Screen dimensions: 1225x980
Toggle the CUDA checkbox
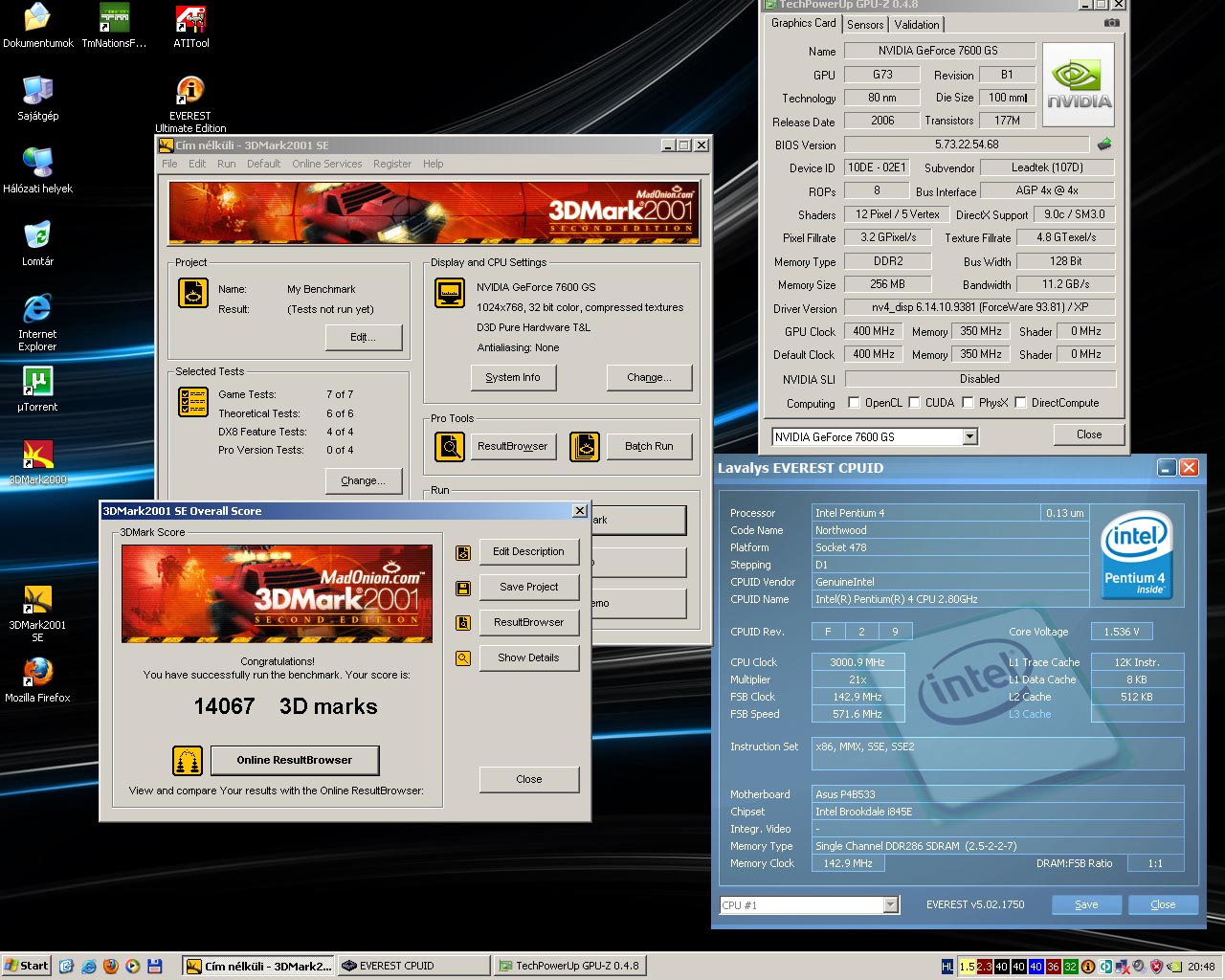pos(914,403)
